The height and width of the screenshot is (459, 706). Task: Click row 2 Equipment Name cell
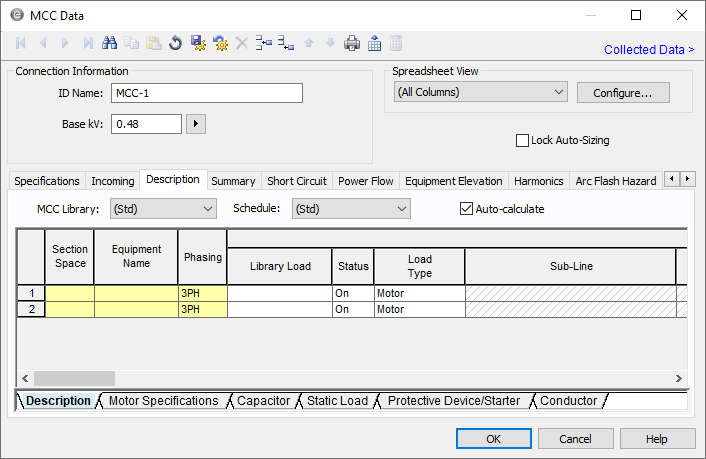[136, 309]
